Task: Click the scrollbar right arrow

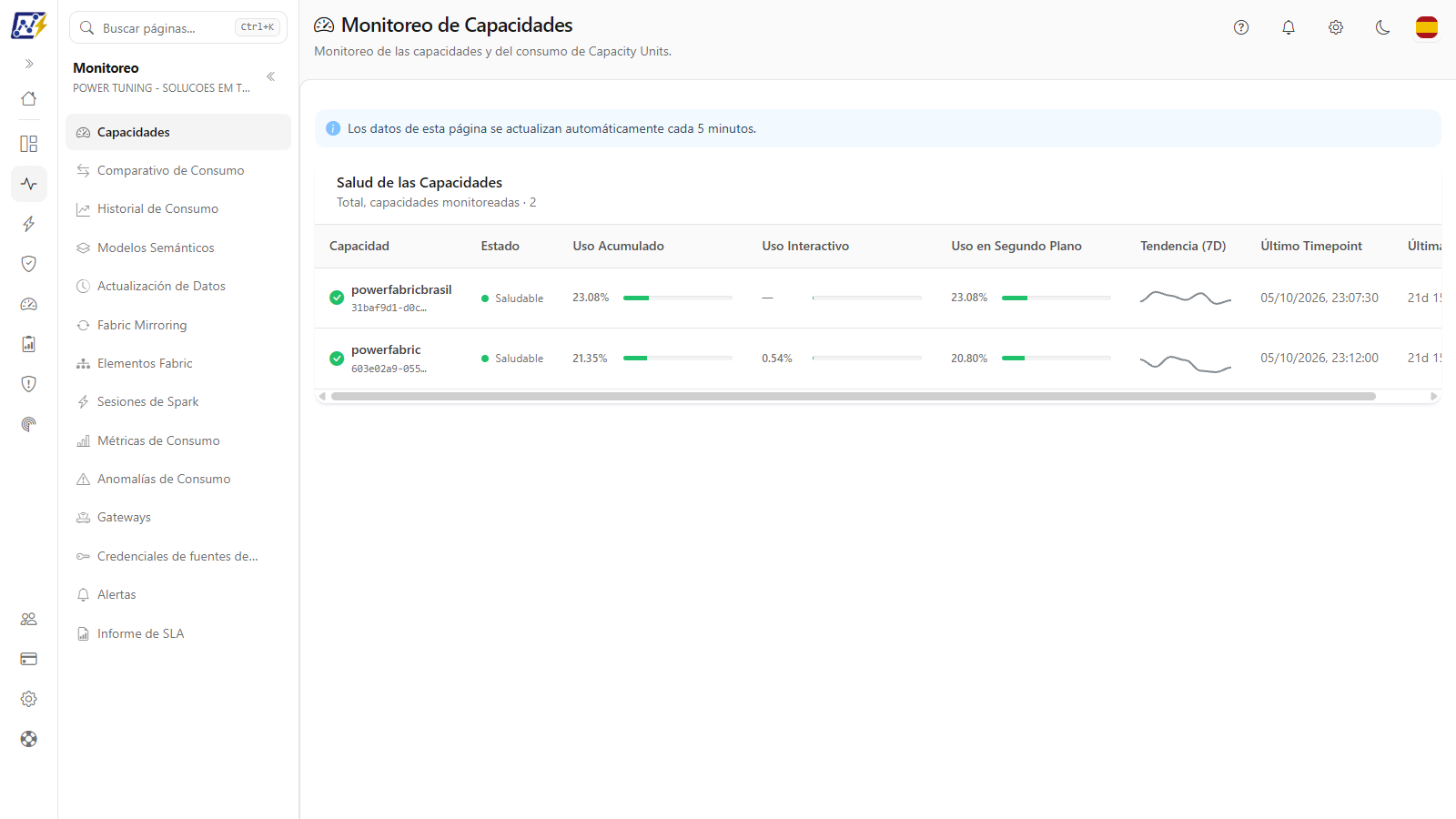Action: [x=1434, y=397]
